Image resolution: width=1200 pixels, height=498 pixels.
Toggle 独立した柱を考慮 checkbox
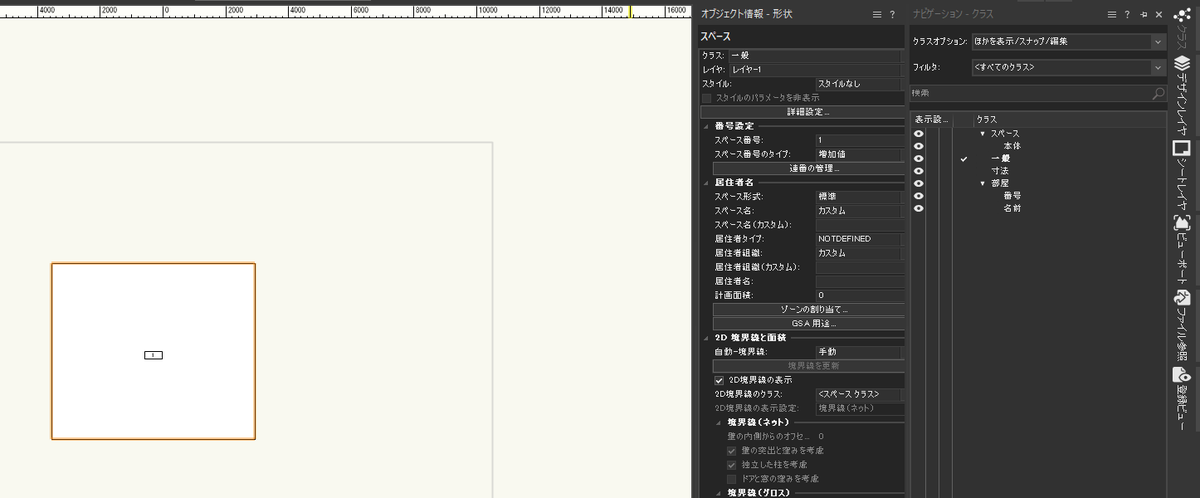point(731,465)
